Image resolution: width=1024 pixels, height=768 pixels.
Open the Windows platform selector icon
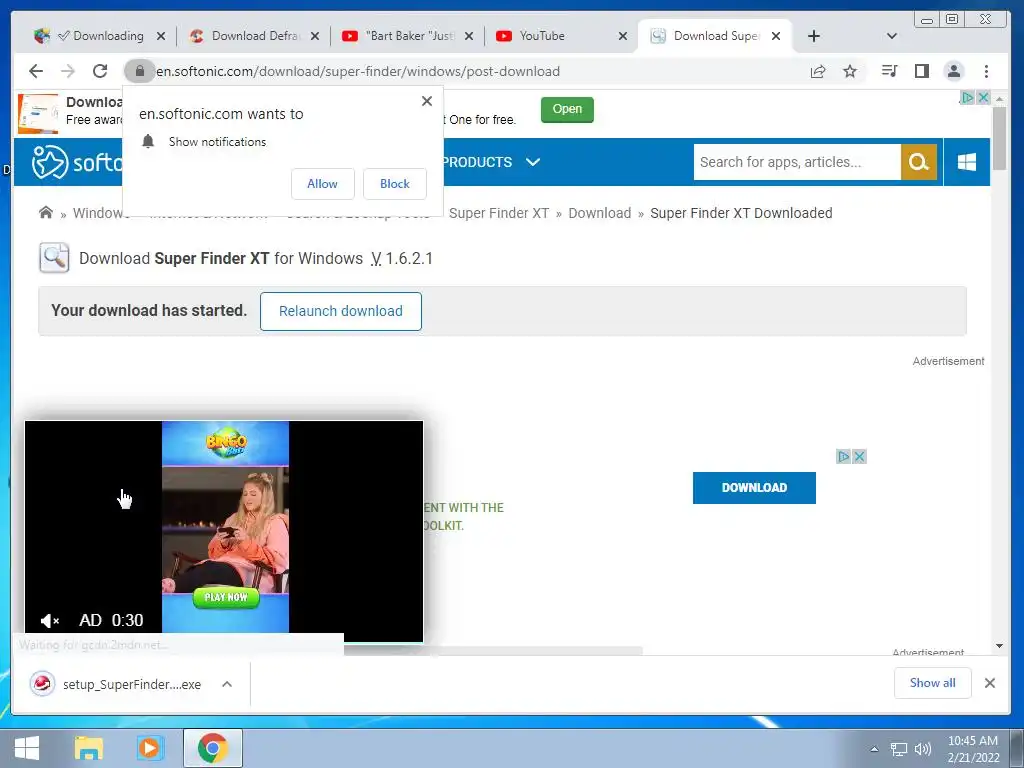tap(967, 162)
